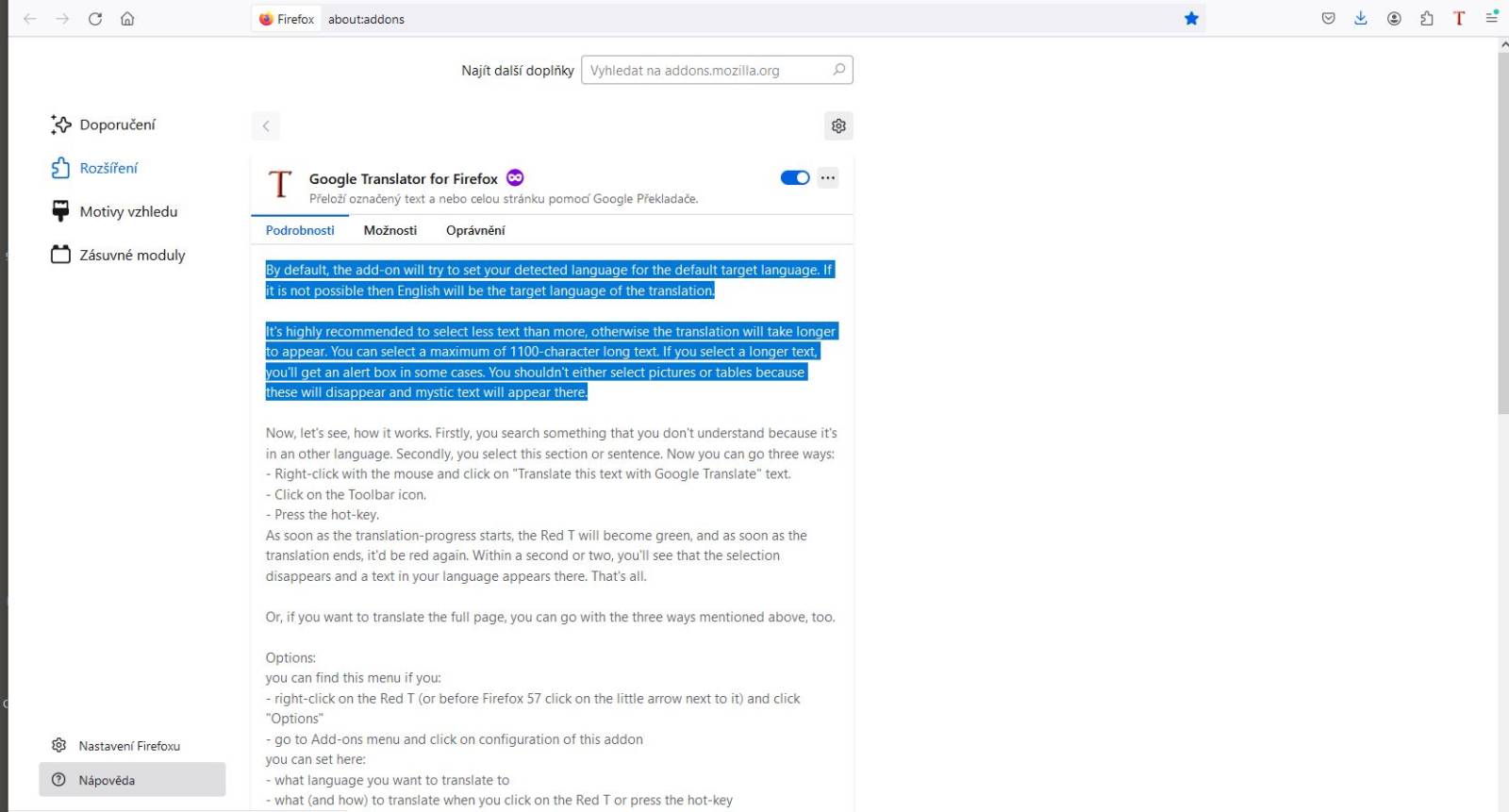Open the Nápověda help link
This screenshot has height=812, width=1509.
point(132,780)
